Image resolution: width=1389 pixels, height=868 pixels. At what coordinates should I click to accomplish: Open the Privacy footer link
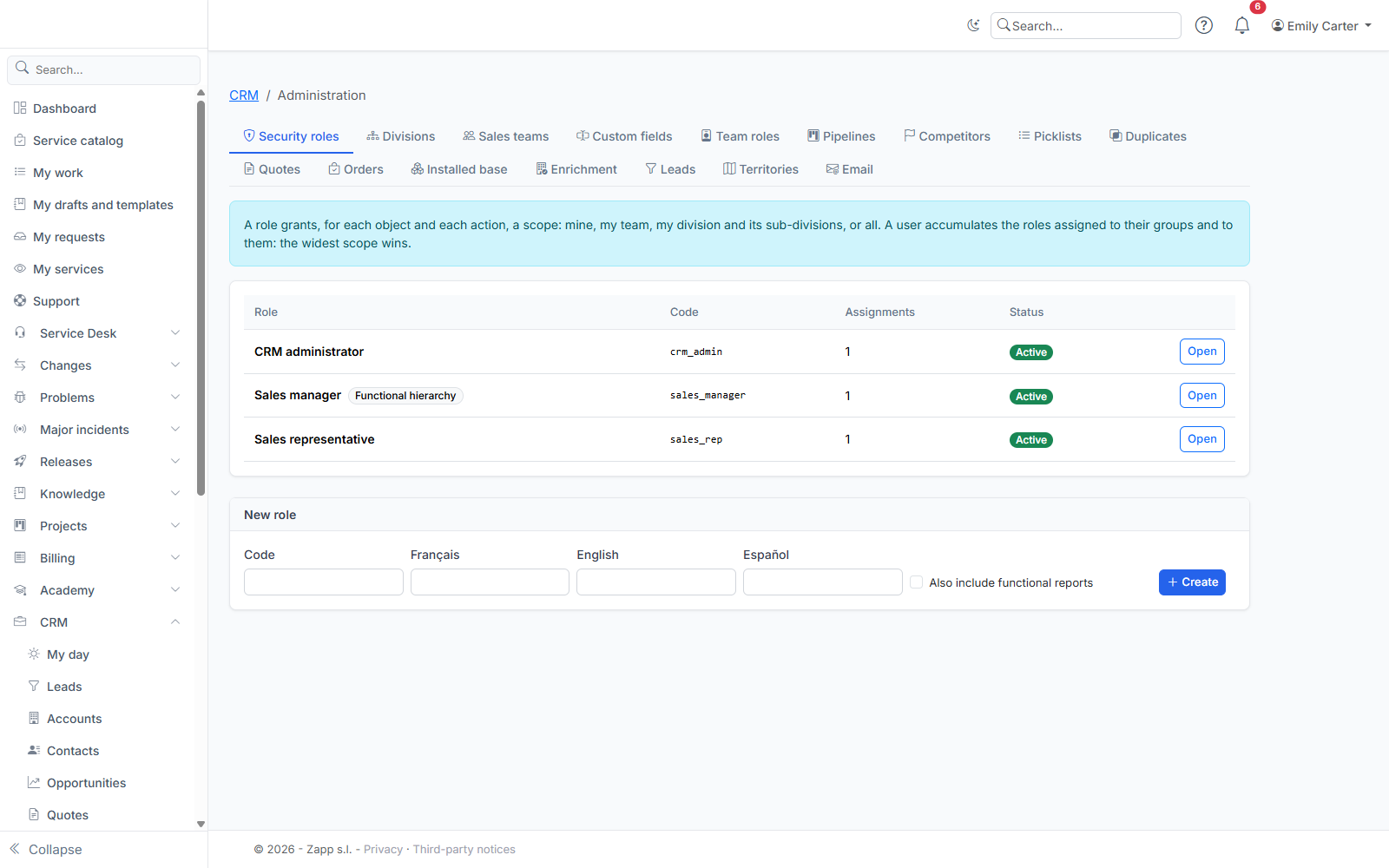pos(383,850)
